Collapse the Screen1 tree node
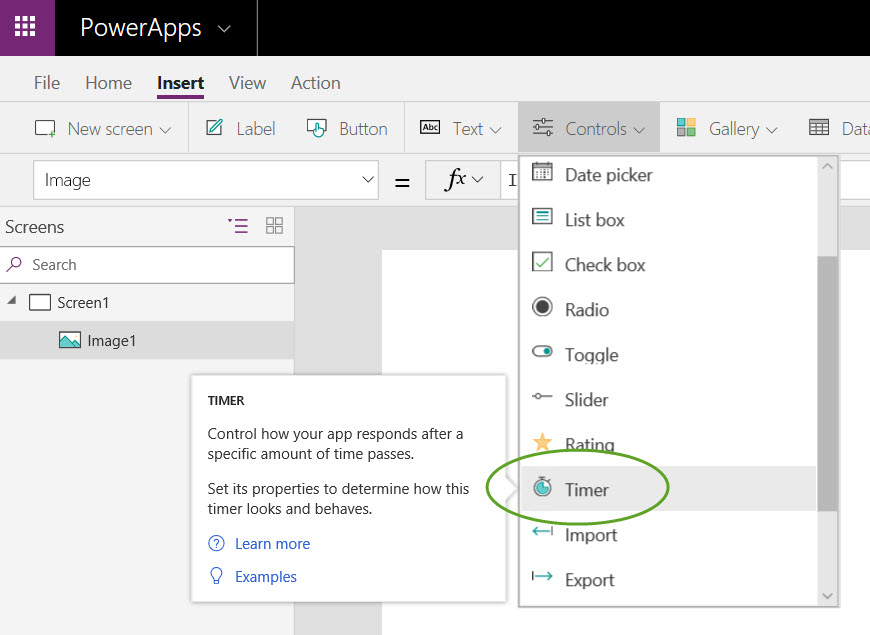Screen dimensions: 870x635 tap(11, 300)
